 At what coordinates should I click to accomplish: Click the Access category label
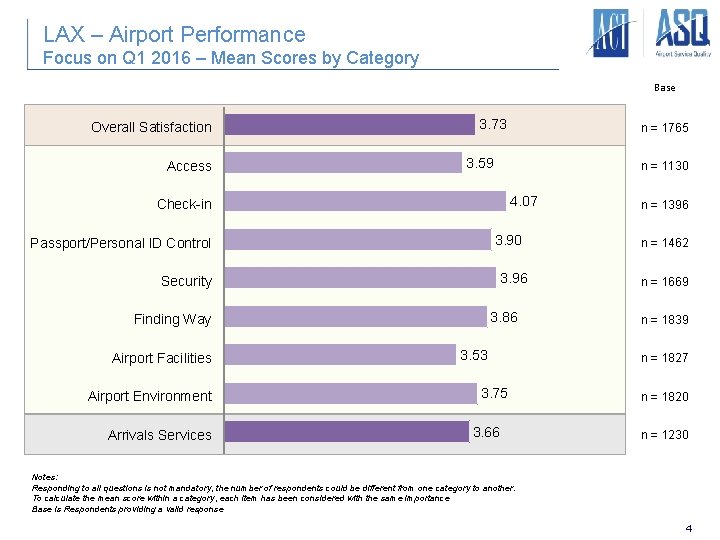click(x=189, y=166)
